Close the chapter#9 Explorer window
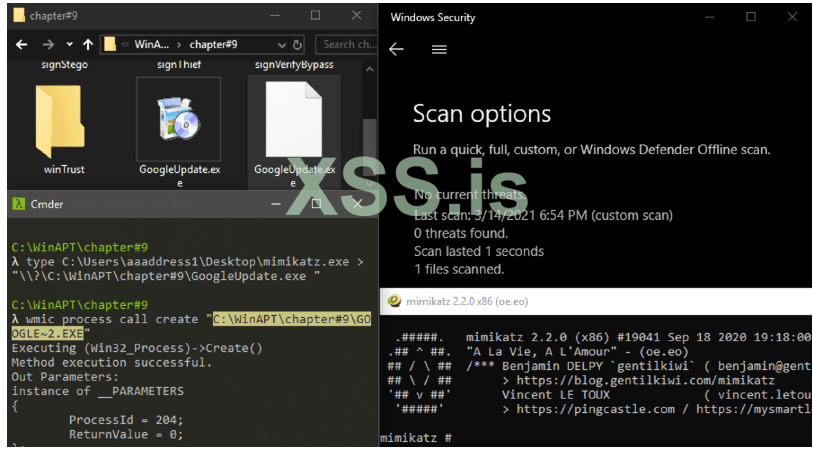The image size is (813, 451). point(356,16)
